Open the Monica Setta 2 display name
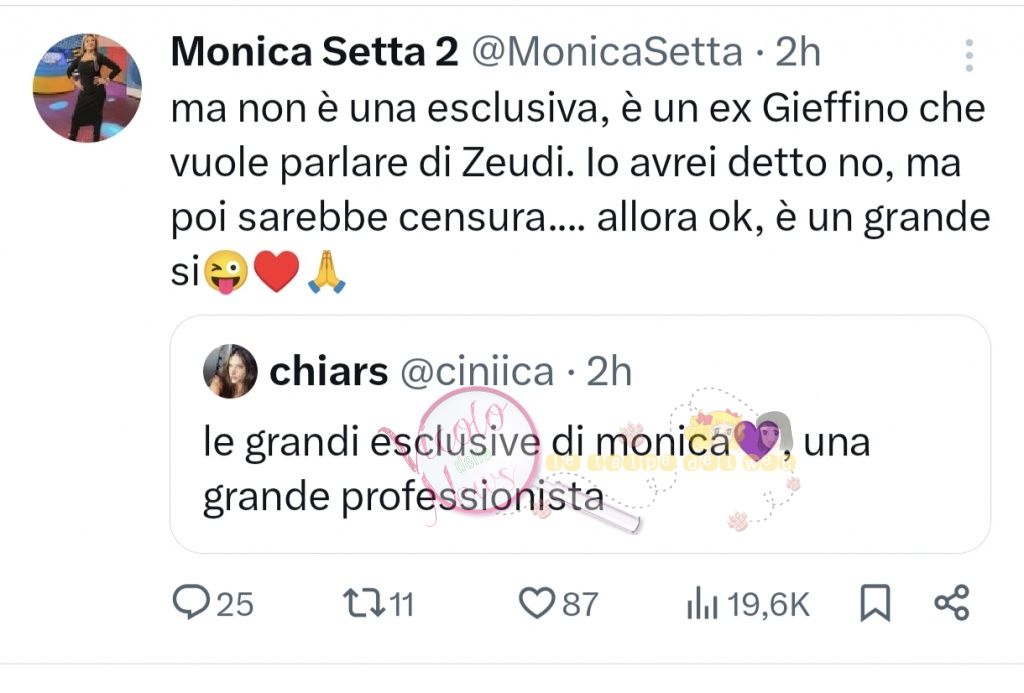 [314, 54]
